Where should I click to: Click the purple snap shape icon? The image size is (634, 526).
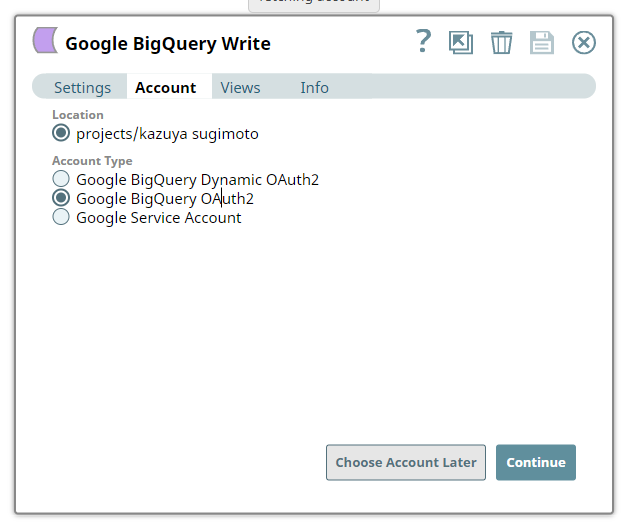[x=45, y=40]
